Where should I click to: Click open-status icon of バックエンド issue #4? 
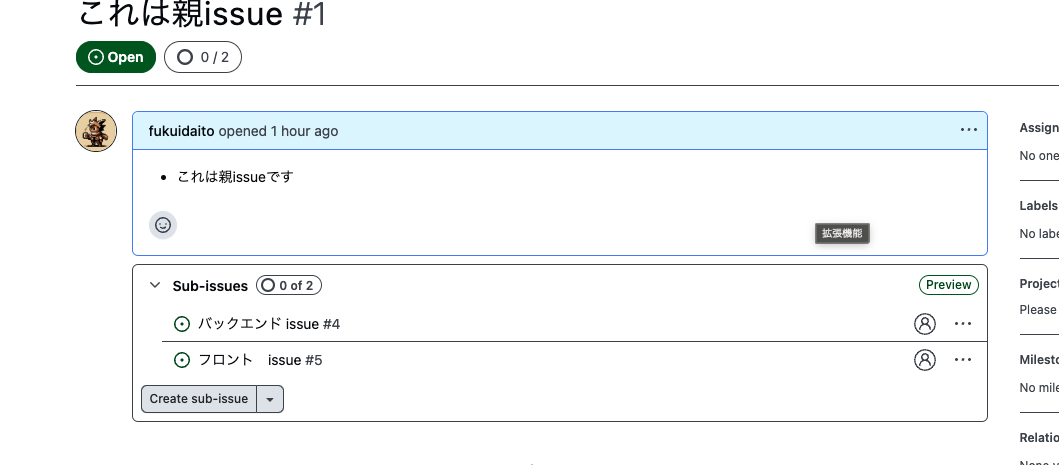[x=182, y=324]
